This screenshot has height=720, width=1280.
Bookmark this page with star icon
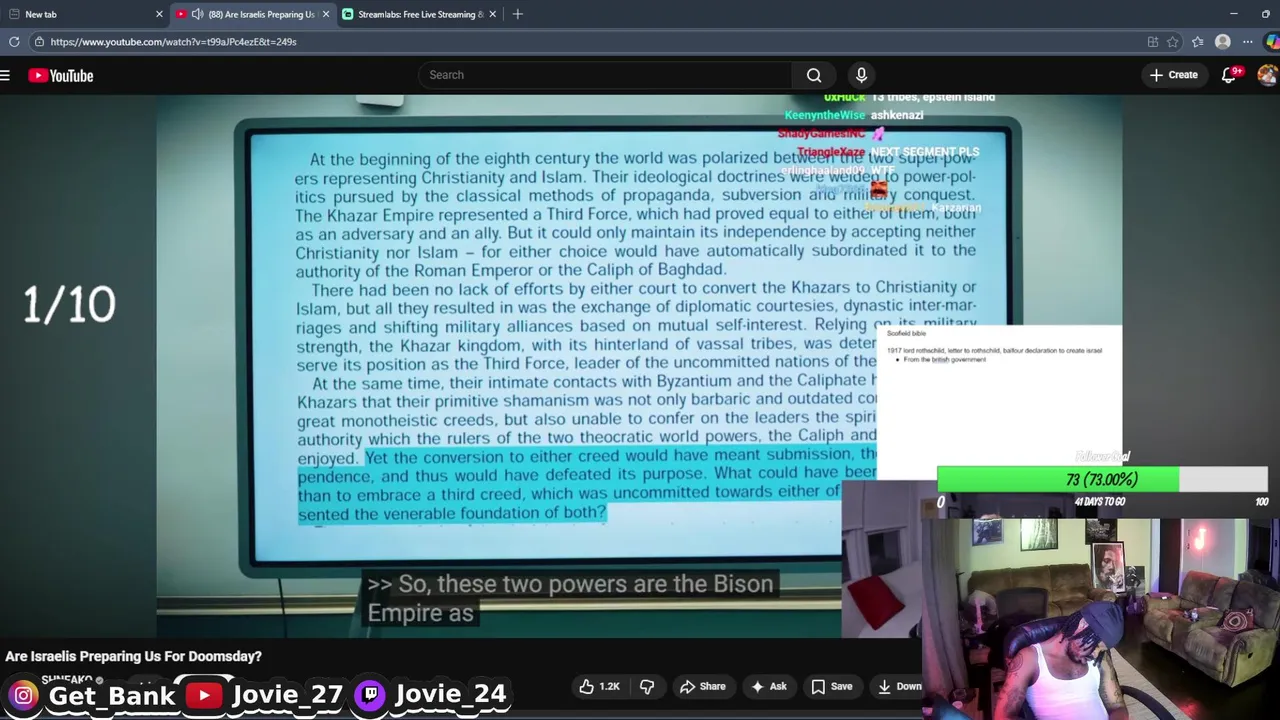point(1173,42)
